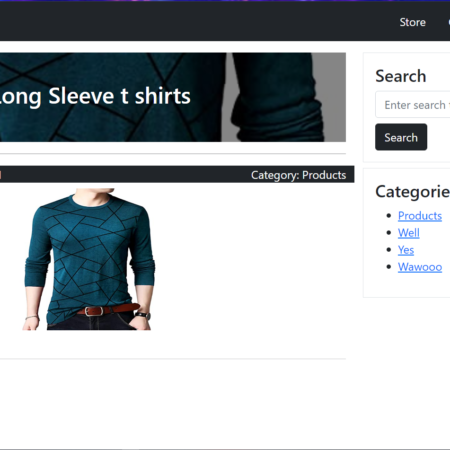Open the Store link in the navbar
Viewport: 450px width, 450px height.
click(x=412, y=22)
